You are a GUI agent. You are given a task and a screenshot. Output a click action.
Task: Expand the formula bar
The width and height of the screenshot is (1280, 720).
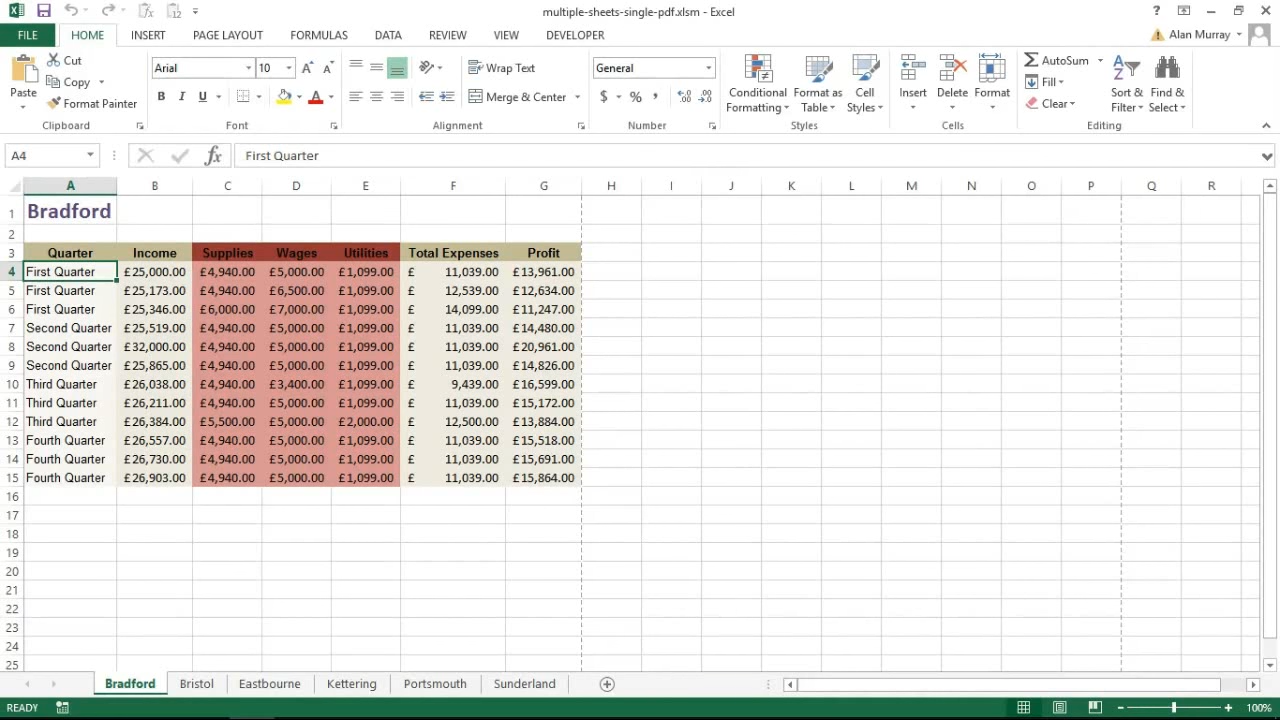coord(1267,156)
